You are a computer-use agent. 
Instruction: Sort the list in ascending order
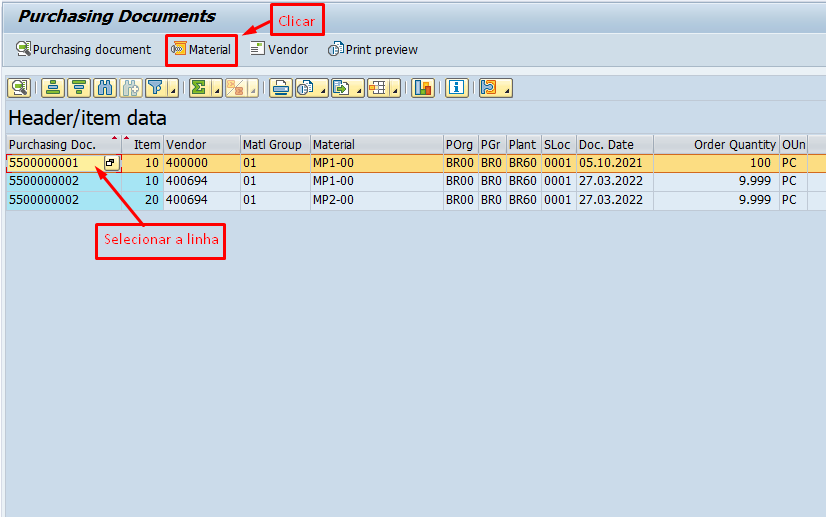(52, 88)
